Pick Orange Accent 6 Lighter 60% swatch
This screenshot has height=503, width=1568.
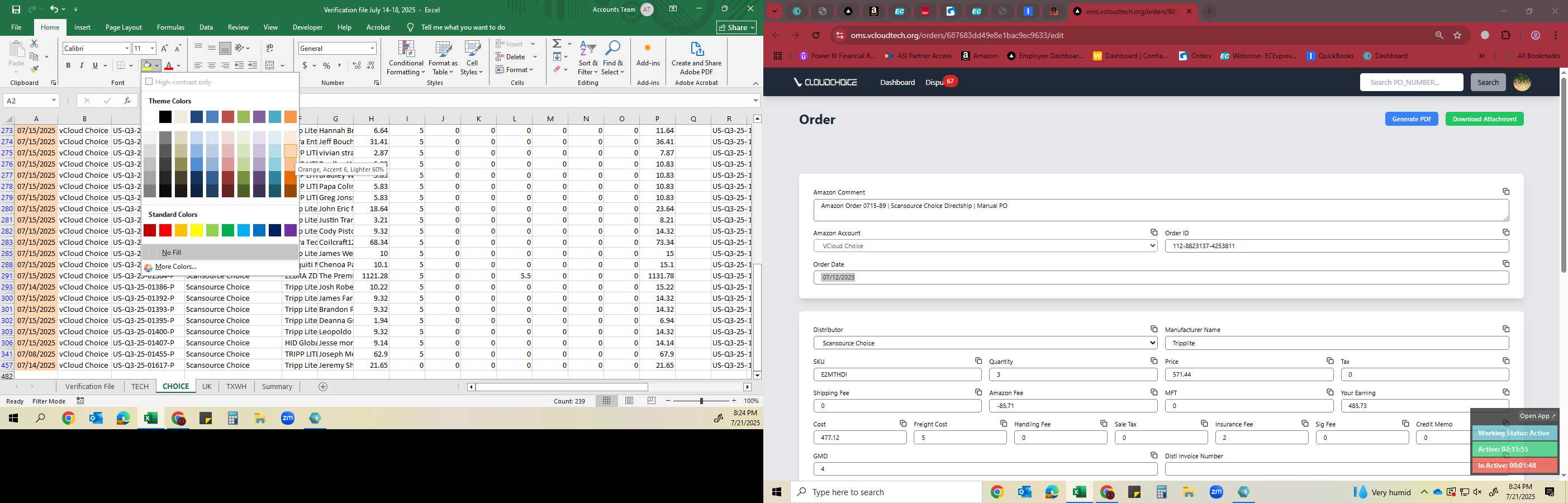(x=291, y=151)
